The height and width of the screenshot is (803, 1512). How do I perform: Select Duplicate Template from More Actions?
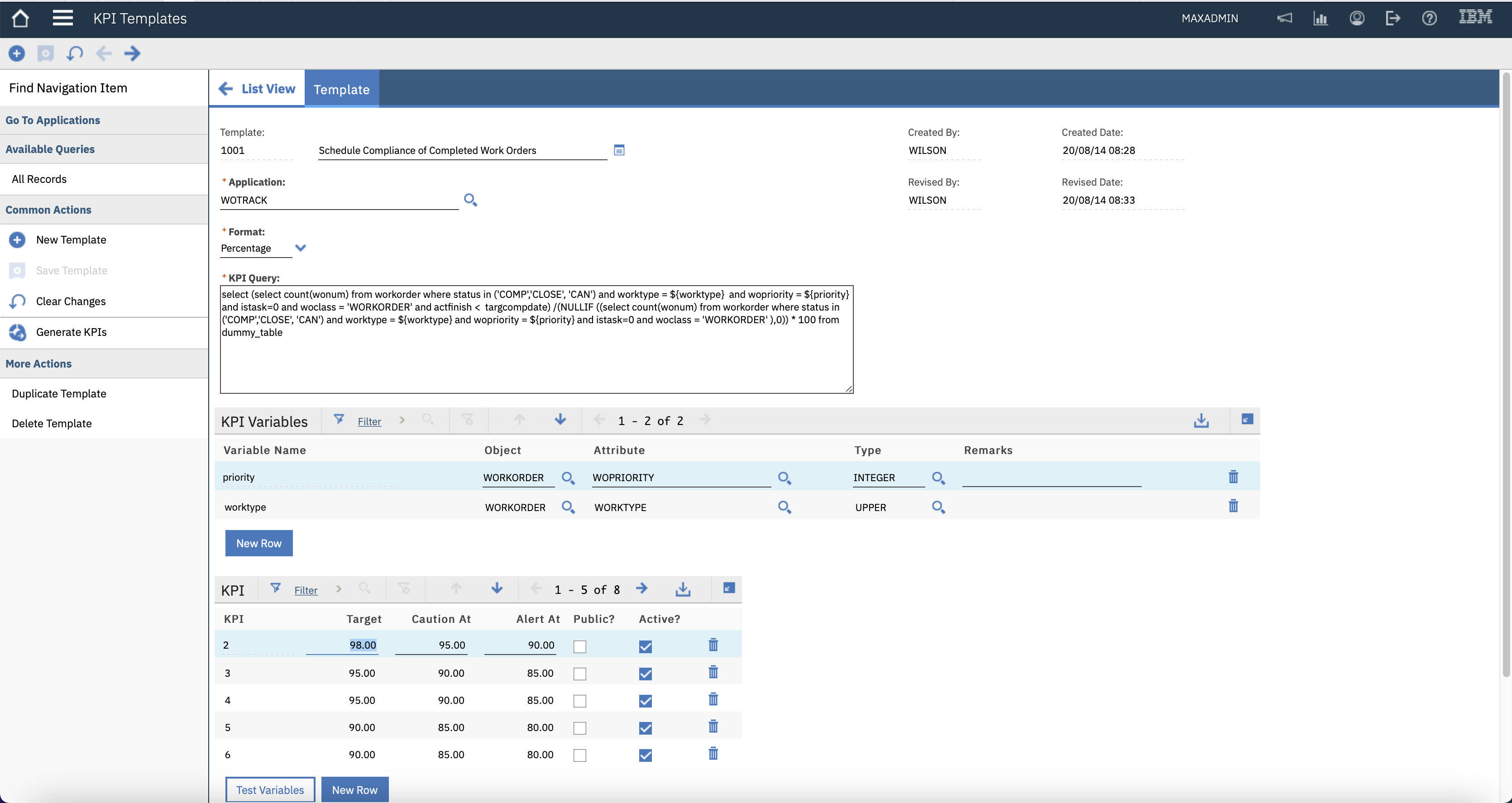59,393
